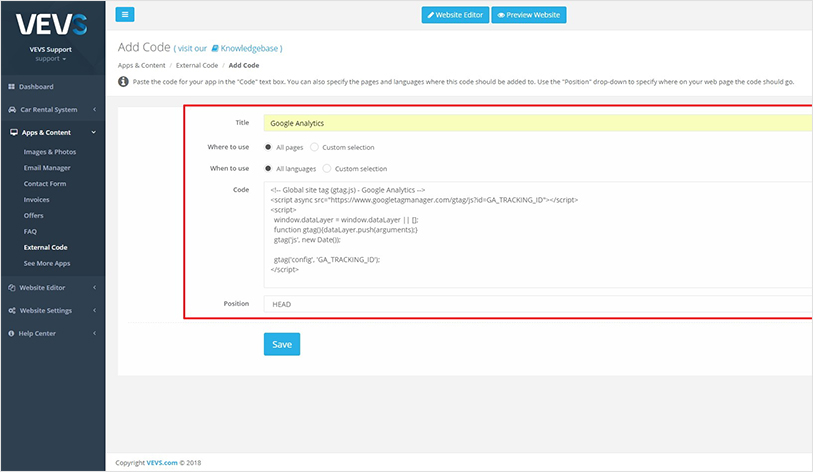Click the Car Rental System car icon
Image resolution: width=813 pixels, height=472 pixels.
click(x=12, y=109)
